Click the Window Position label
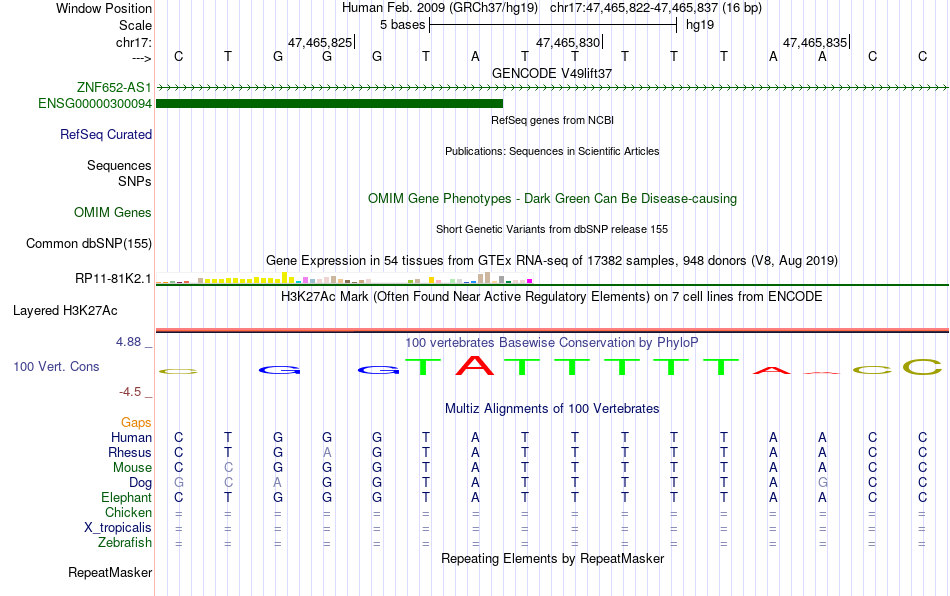This screenshot has height=596, width=950. coord(104,8)
